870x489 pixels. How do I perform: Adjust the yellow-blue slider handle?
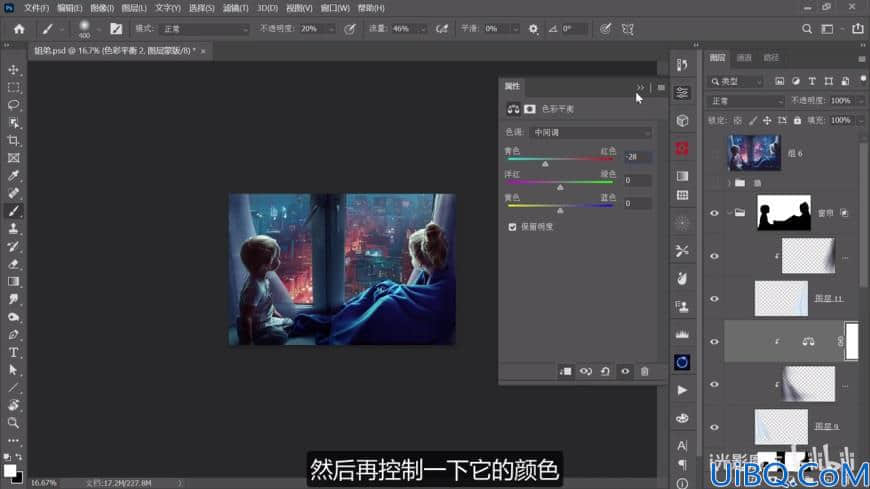coord(560,211)
